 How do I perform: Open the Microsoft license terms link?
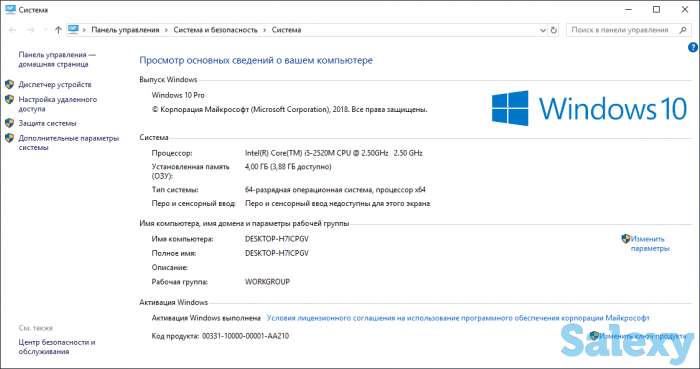click(458, 318)
